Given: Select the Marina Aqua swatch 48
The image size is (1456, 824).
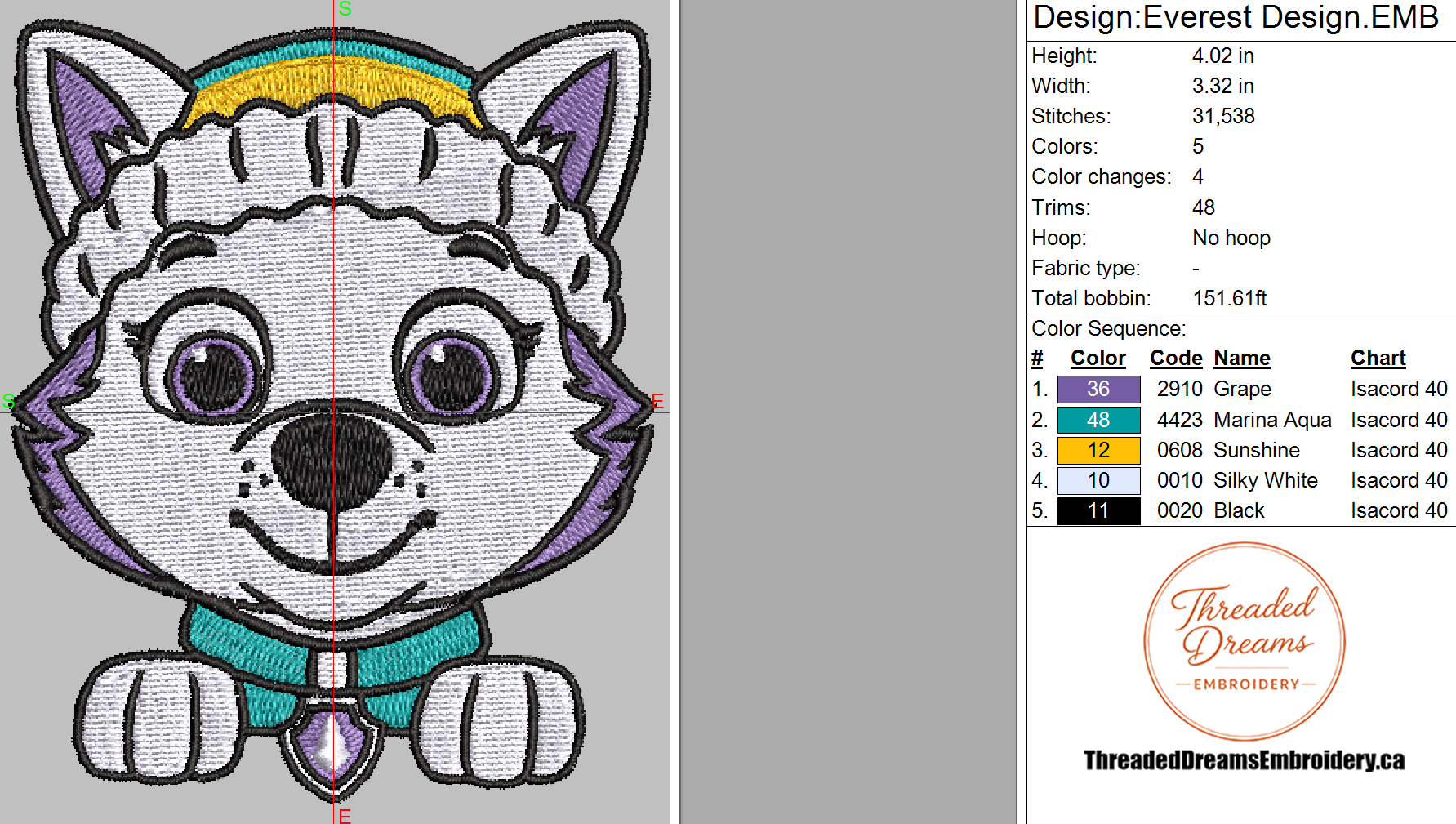Looking at the screenshot, I should click(x=1098, y=420).
